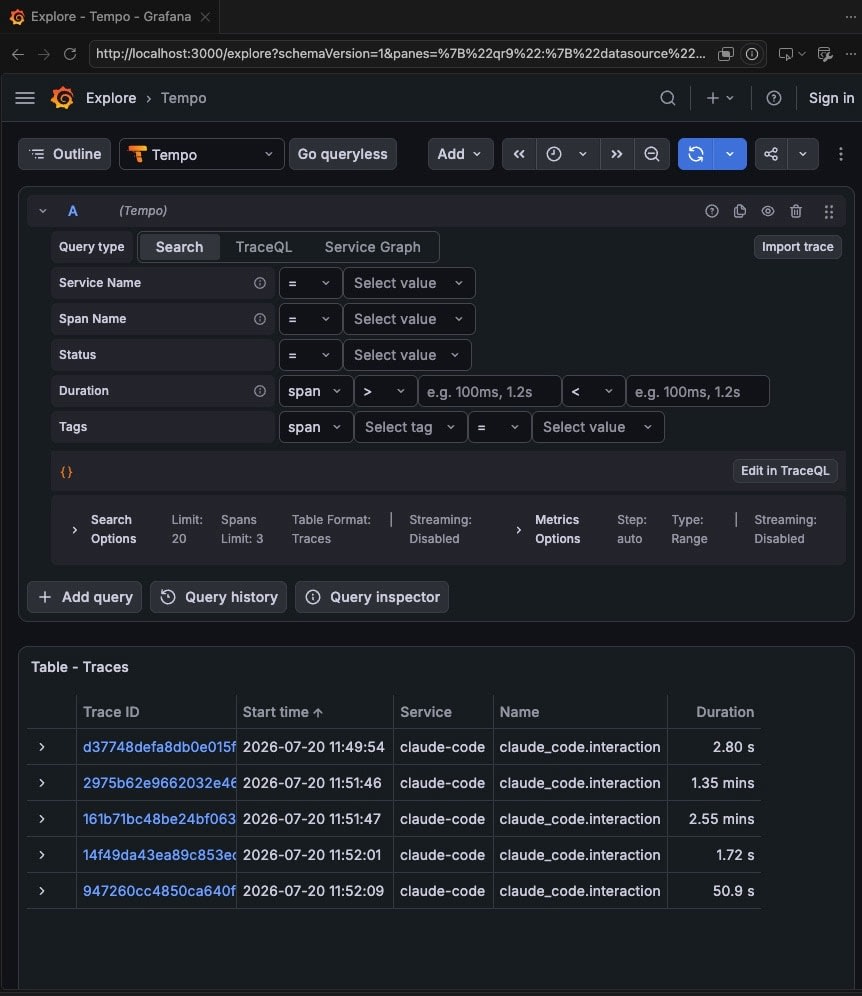
Task: Click the Duration column header
Action: tap(725, 712)
